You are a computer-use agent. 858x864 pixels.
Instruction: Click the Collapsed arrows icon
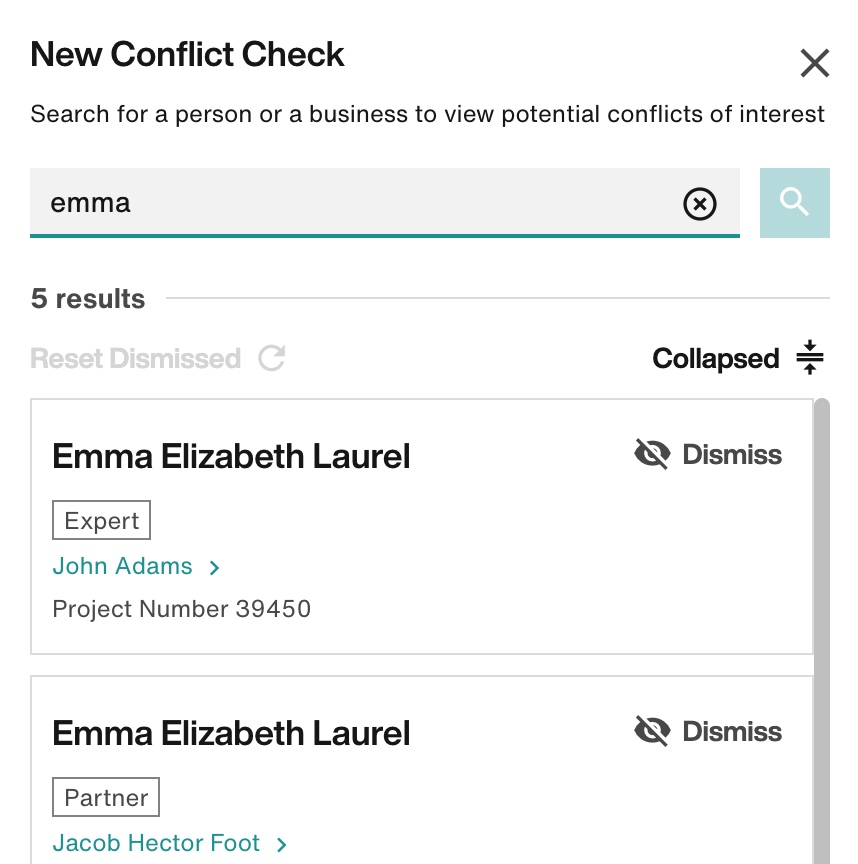[x=810, y=358]
